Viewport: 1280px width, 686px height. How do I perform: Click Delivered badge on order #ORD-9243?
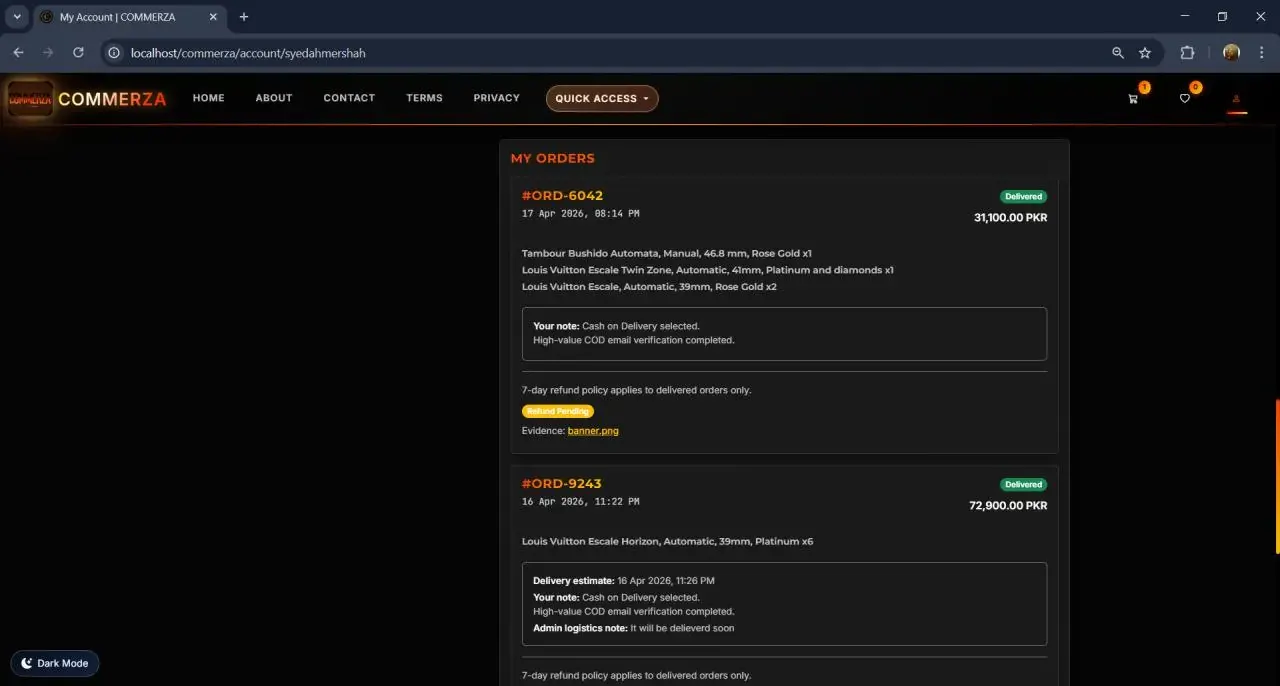tap(1023, 485)
